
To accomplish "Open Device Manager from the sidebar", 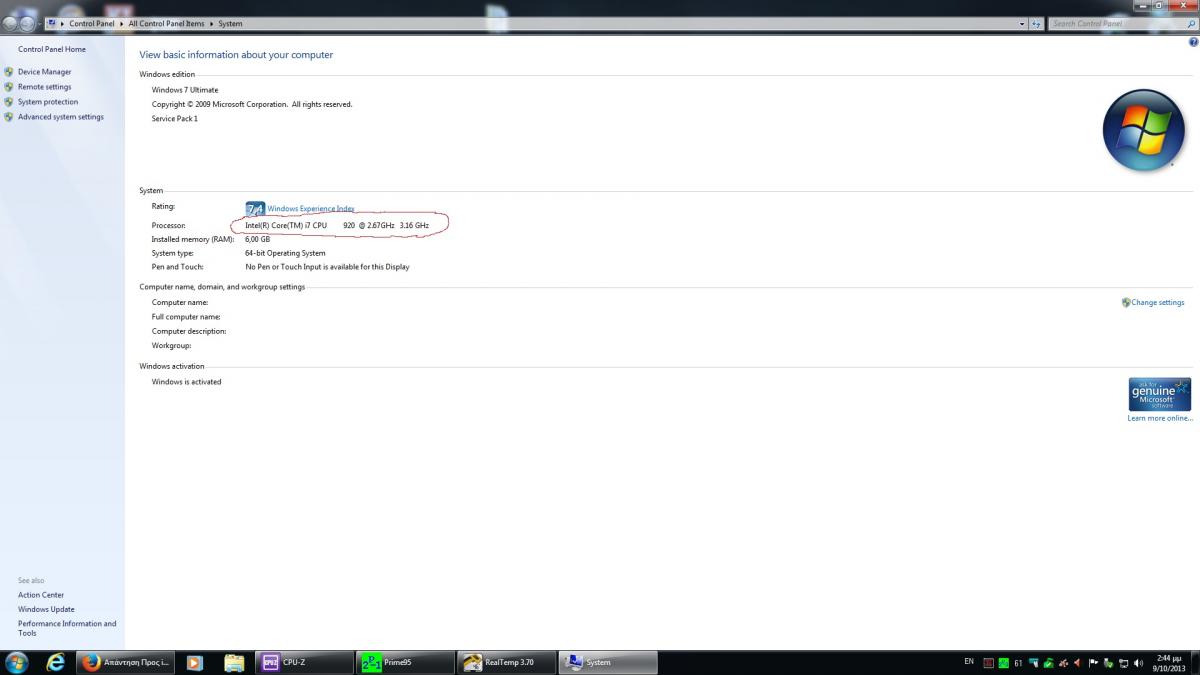I will point(44,72).
